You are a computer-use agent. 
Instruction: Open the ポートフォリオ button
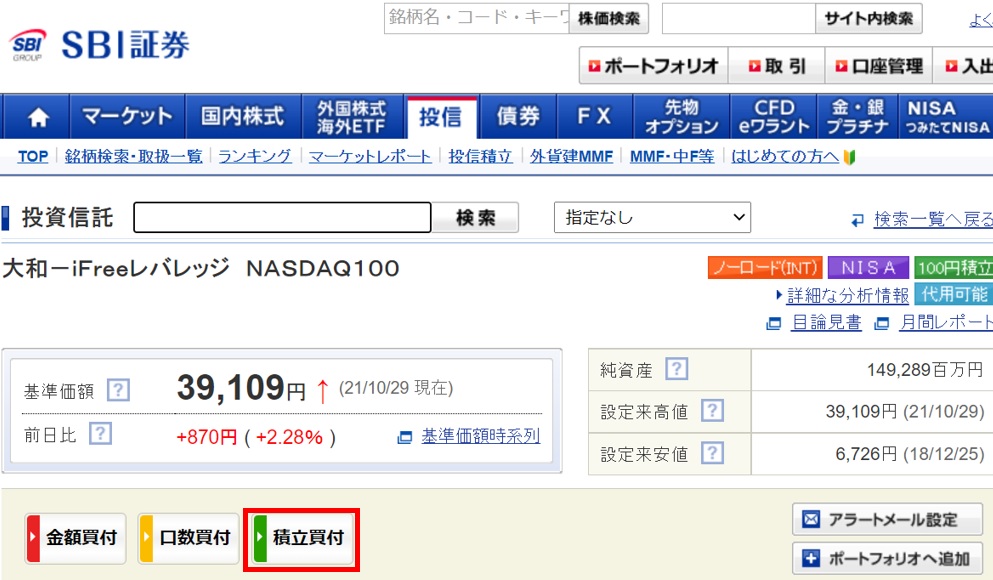point(654,65)
